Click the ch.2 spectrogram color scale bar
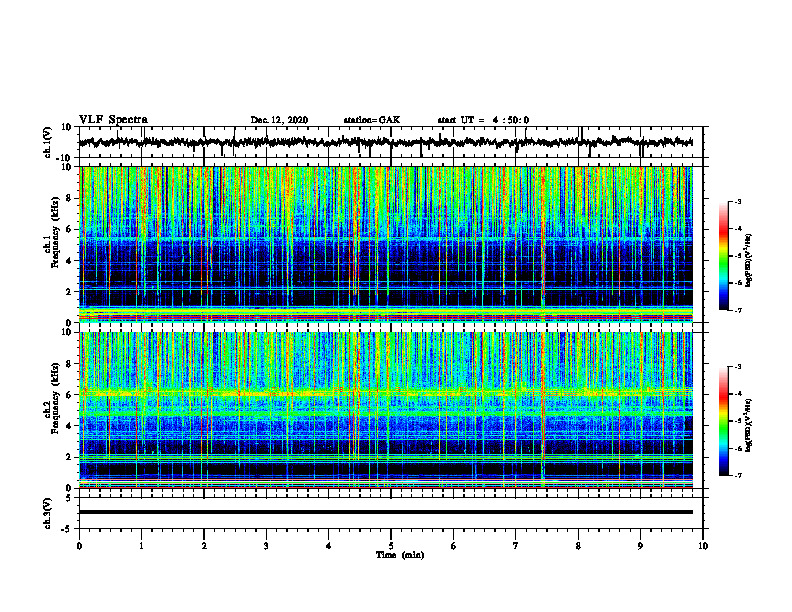This screenshot has width=792, height=612. click(723, 421)
